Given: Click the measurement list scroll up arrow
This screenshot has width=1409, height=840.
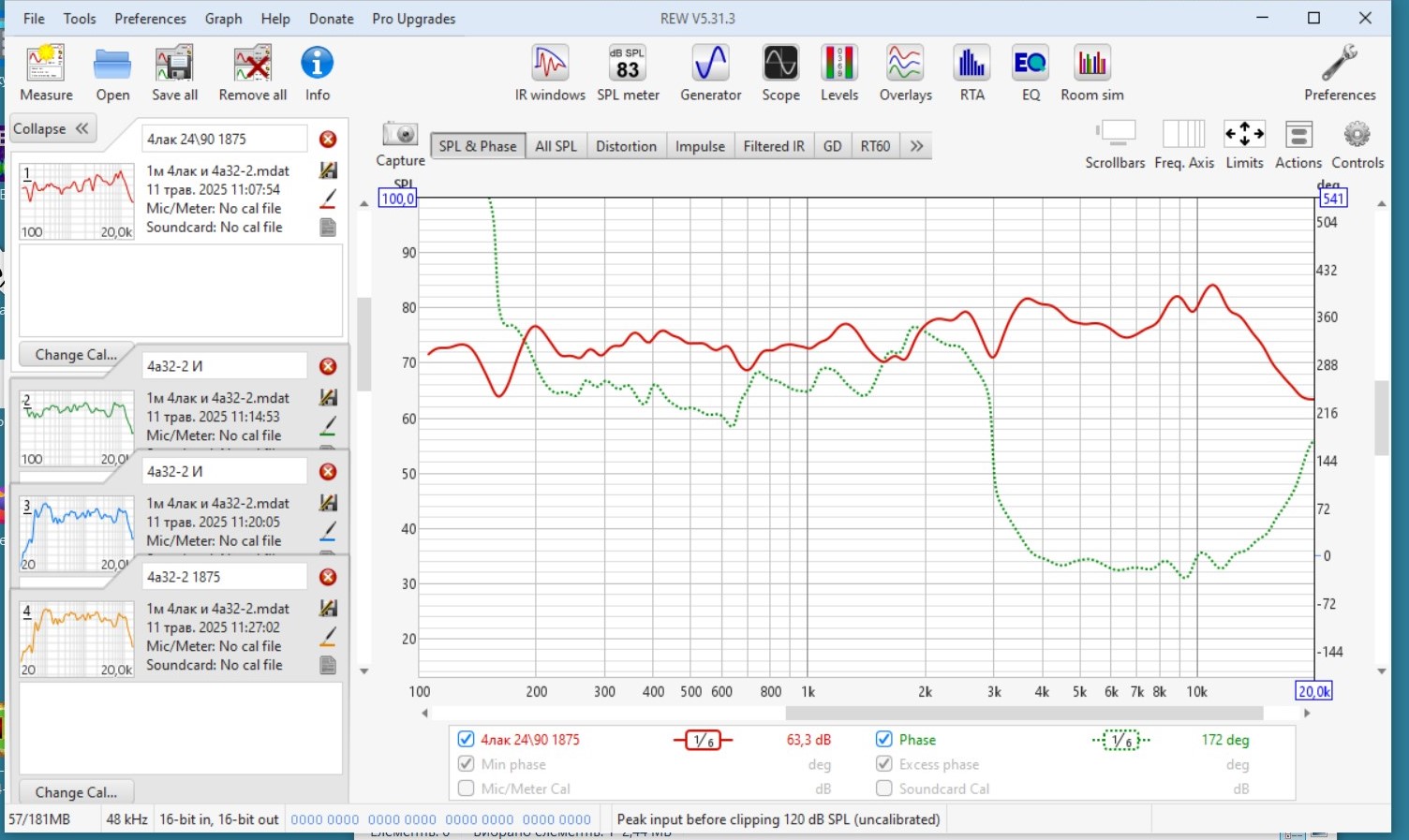Looking at the screenshot, I should (364, 203).
